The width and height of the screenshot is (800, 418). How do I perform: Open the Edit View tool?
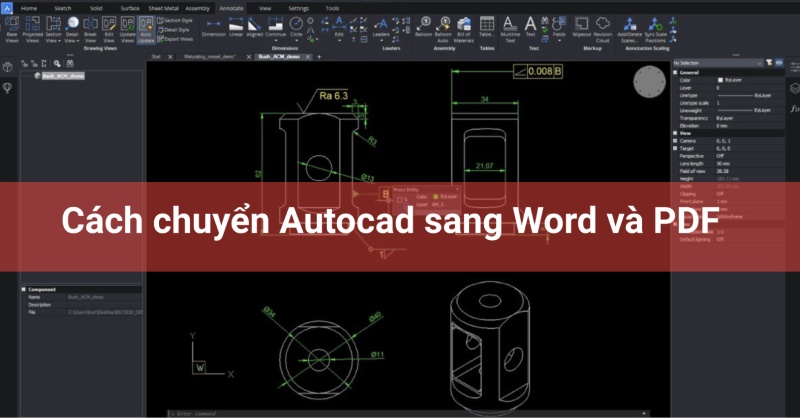pyautogui.click(x=109, y=30)
